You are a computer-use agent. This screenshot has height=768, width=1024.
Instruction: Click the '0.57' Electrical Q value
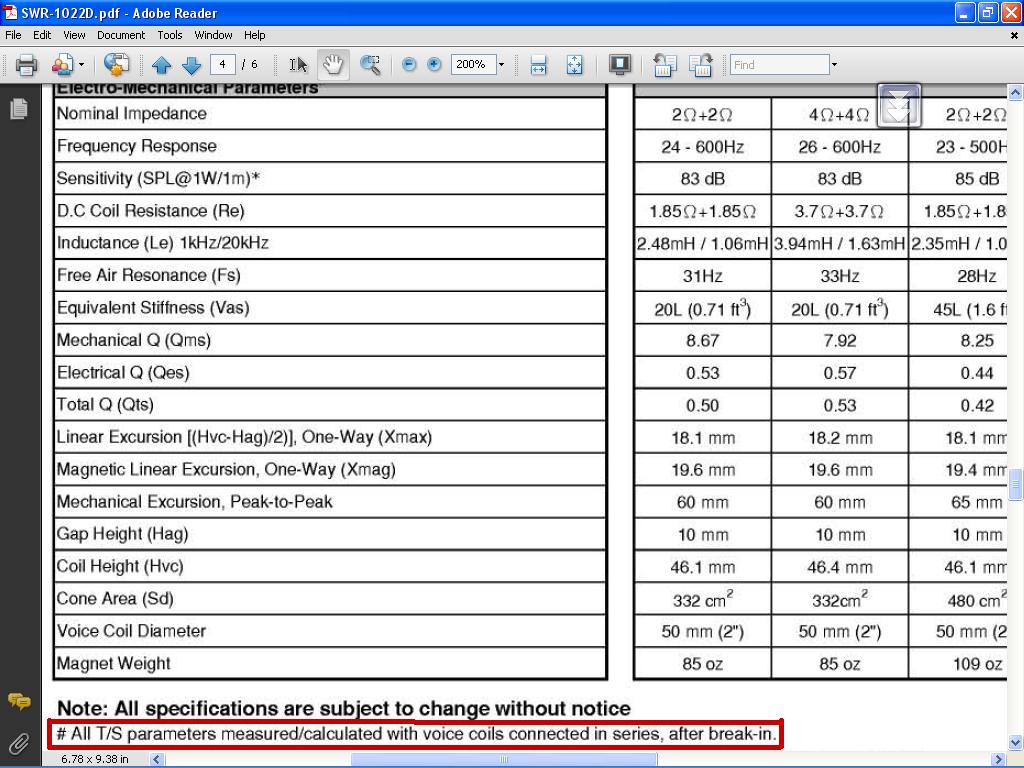840,374
